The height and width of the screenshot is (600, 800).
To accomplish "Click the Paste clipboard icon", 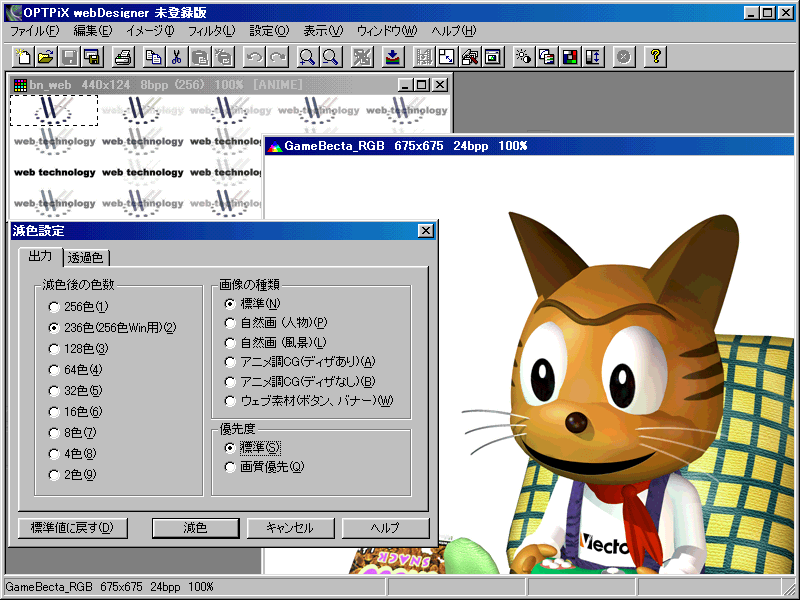I will pyautogui.click(x=200, y=57).
